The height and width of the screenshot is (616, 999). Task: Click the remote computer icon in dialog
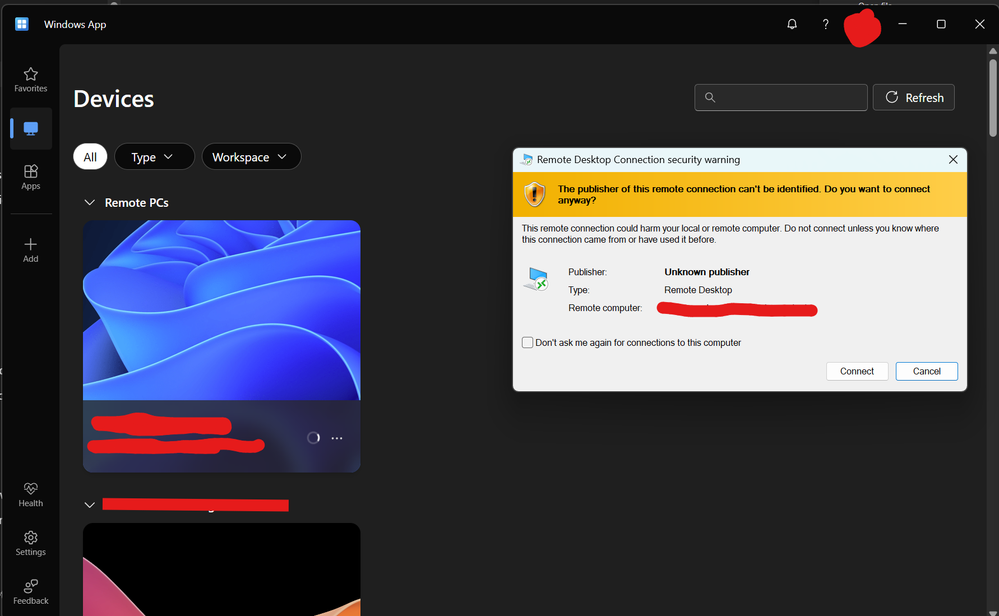click(537, 279)
